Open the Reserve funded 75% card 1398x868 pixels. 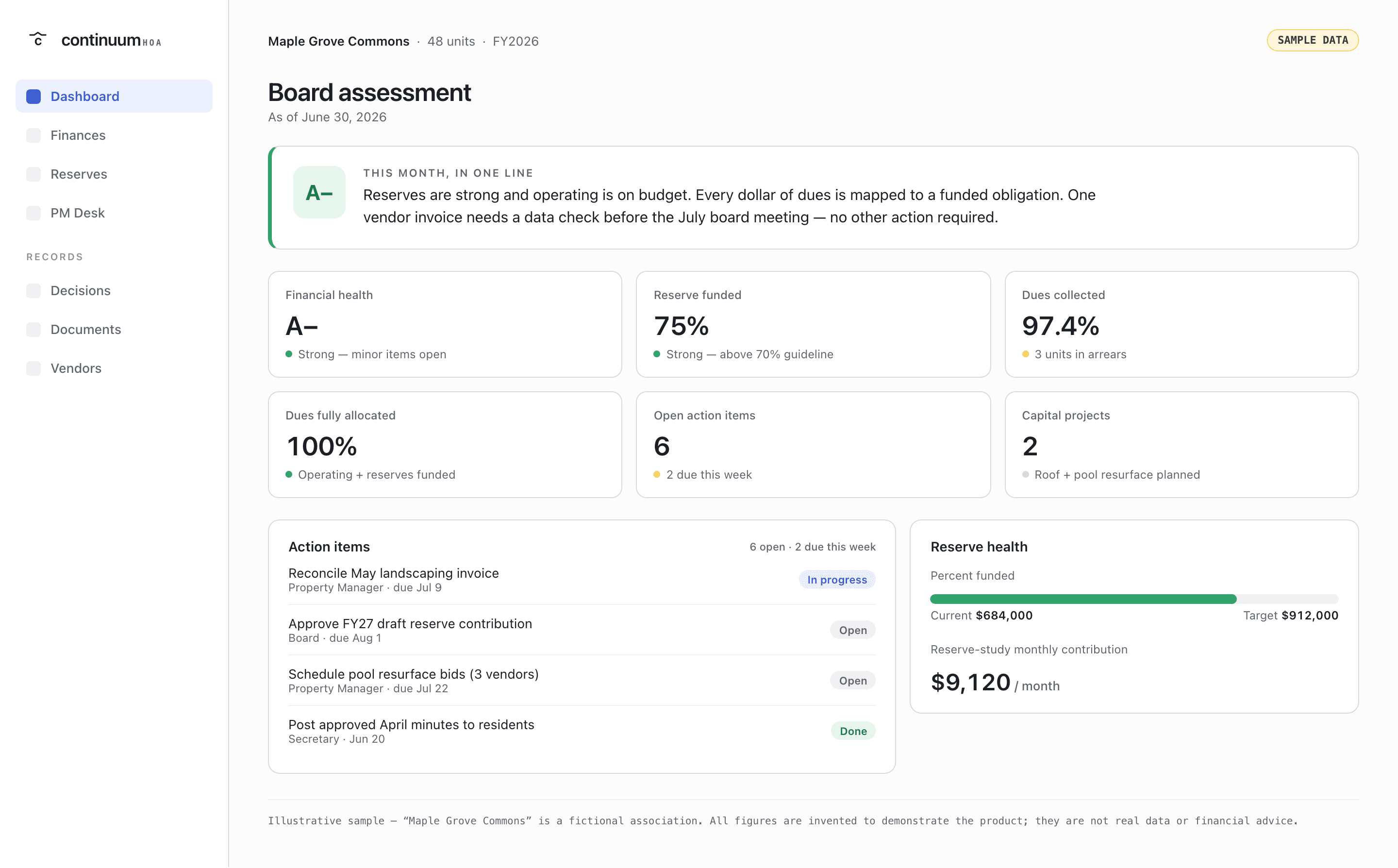[x=813, y=324]
